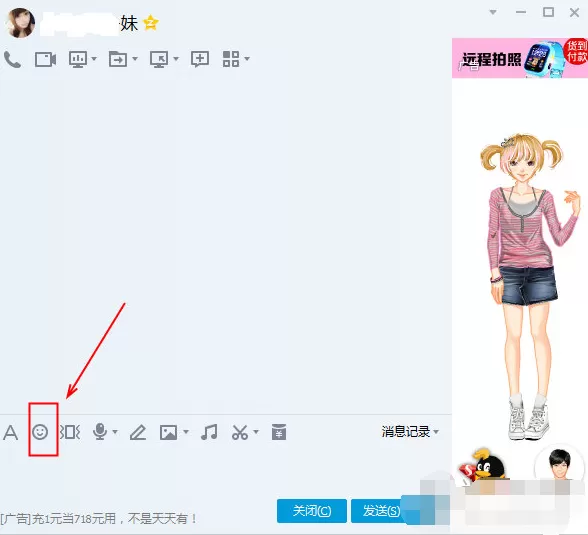Image resolution: width=588 pixels, height=535 pixels.
Task: Start a voice call with phone icon
Action: (x=12, y=59)
